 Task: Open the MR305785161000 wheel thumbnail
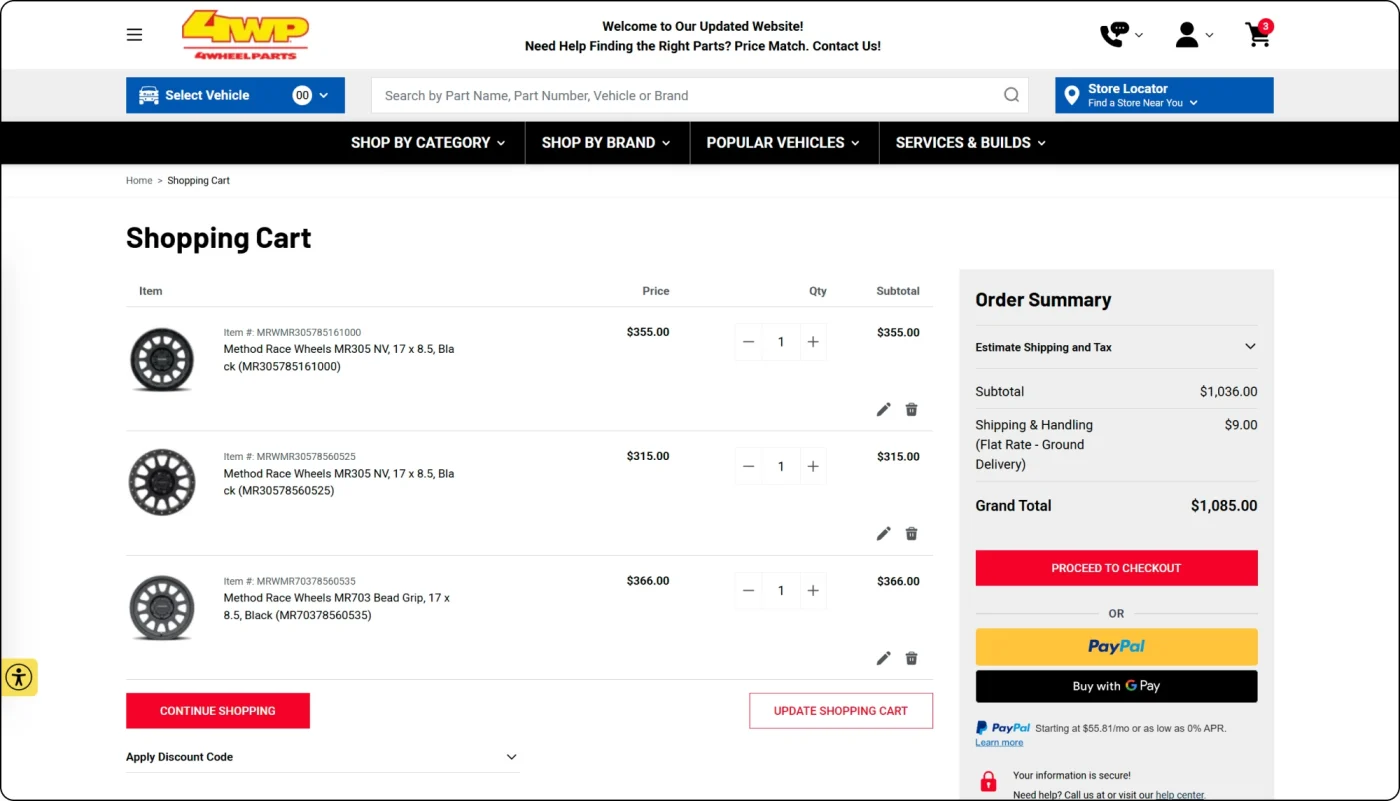(x=162, y=358)
